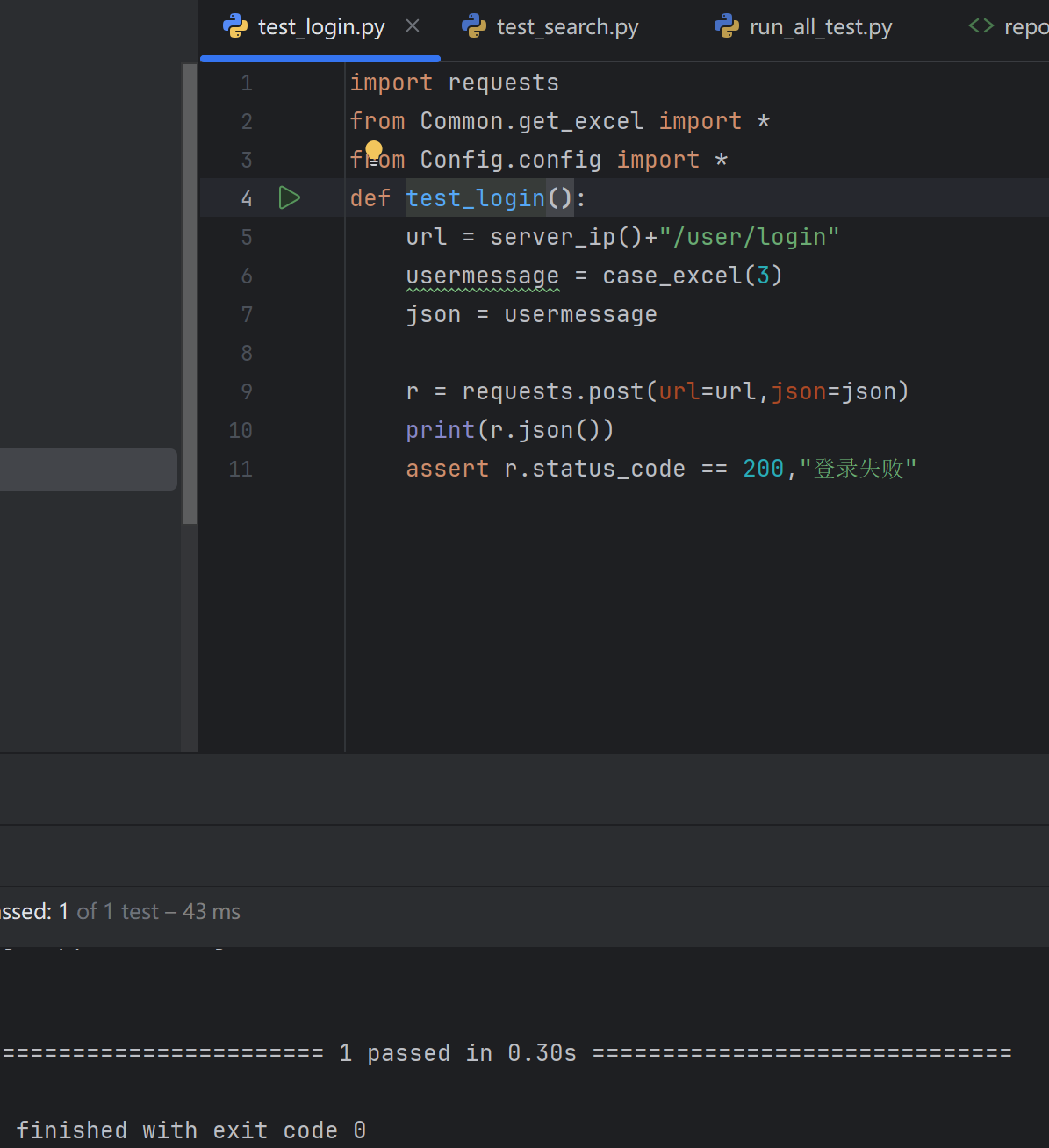Click server_ip() on line 5
This screenshot has width=1049, height=1148.
point(567,237)
